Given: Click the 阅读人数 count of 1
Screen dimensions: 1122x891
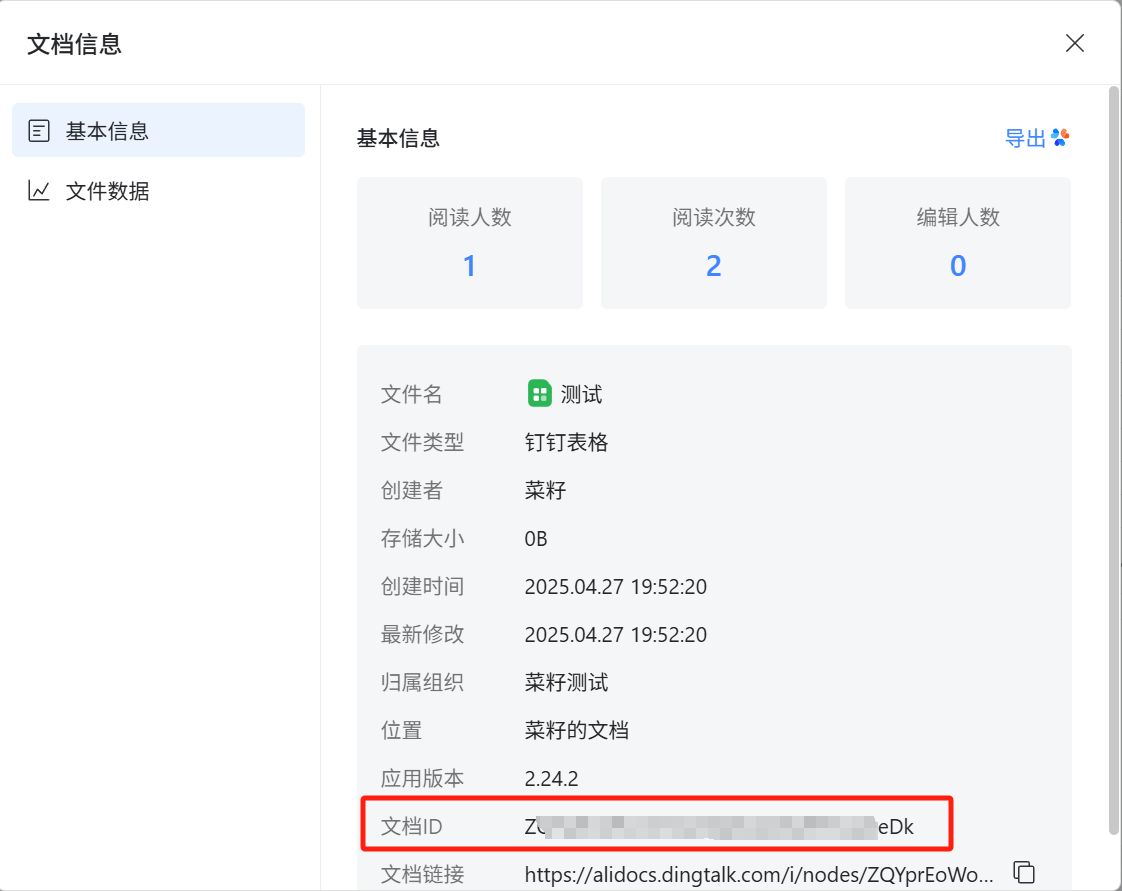Looking at the screenshot, I should [469, 266].
